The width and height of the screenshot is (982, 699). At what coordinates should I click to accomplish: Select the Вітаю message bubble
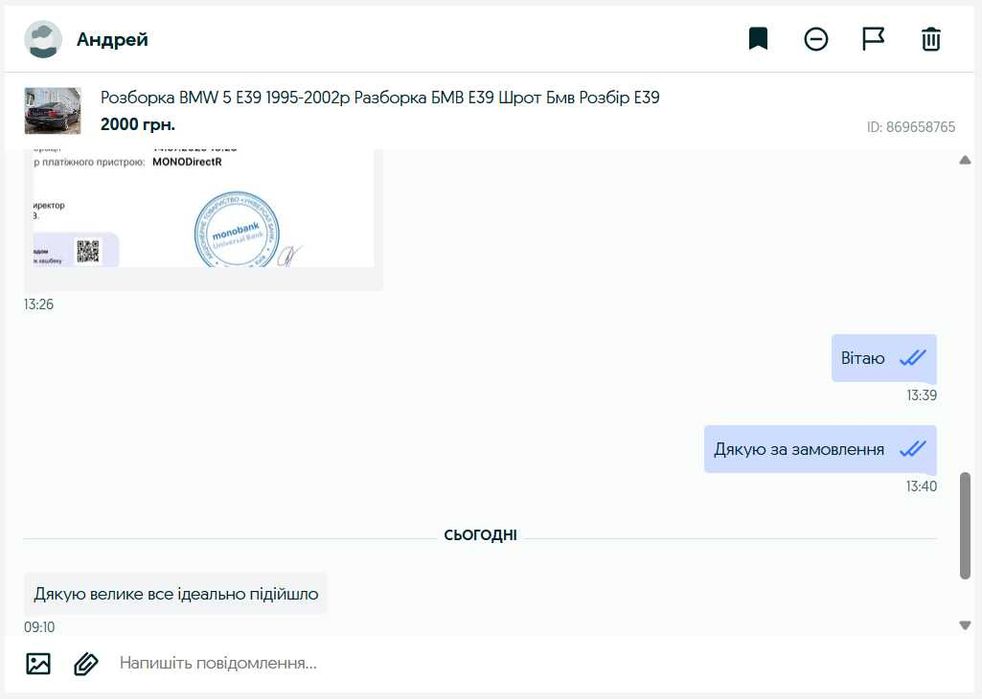click(x=884, y=358)
